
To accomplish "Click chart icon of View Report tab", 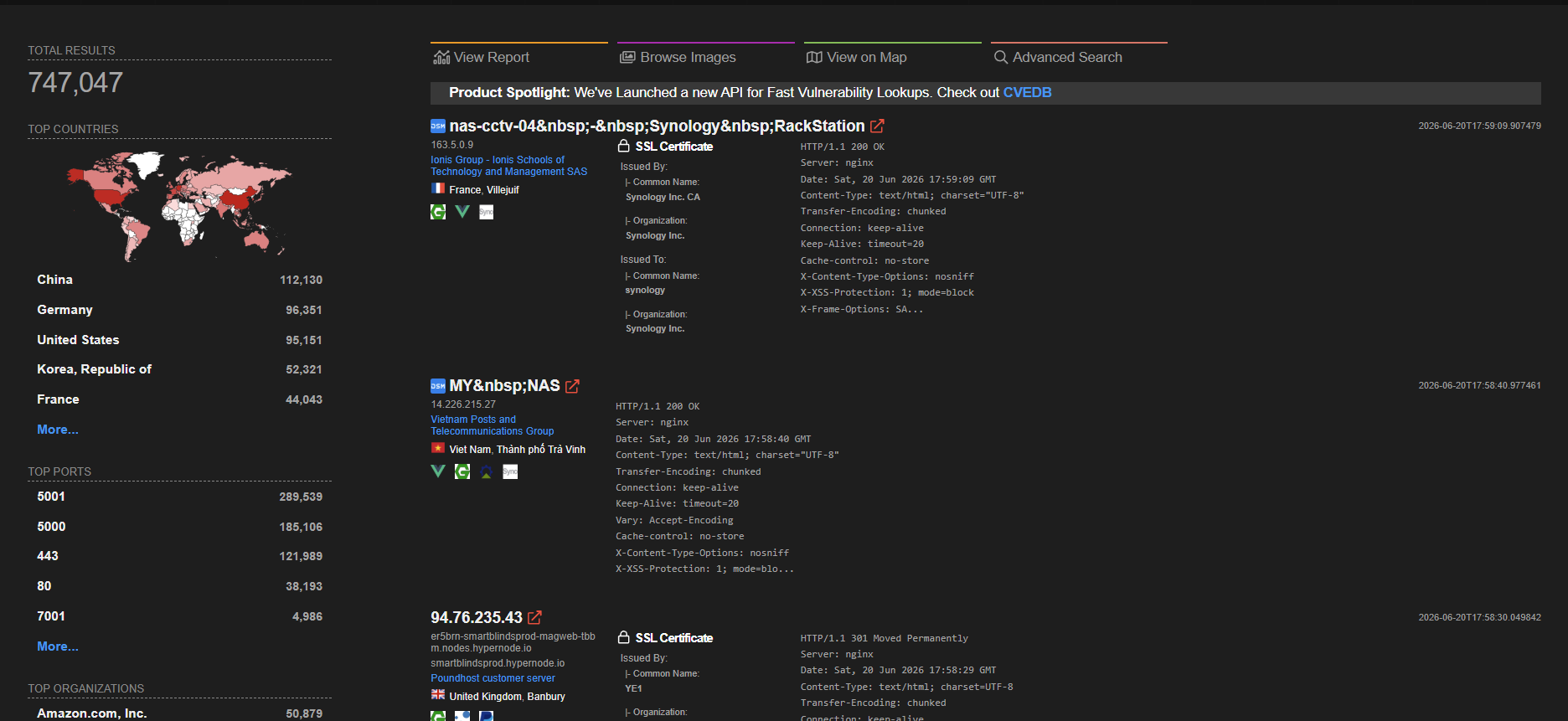I will tap(441, 57).
